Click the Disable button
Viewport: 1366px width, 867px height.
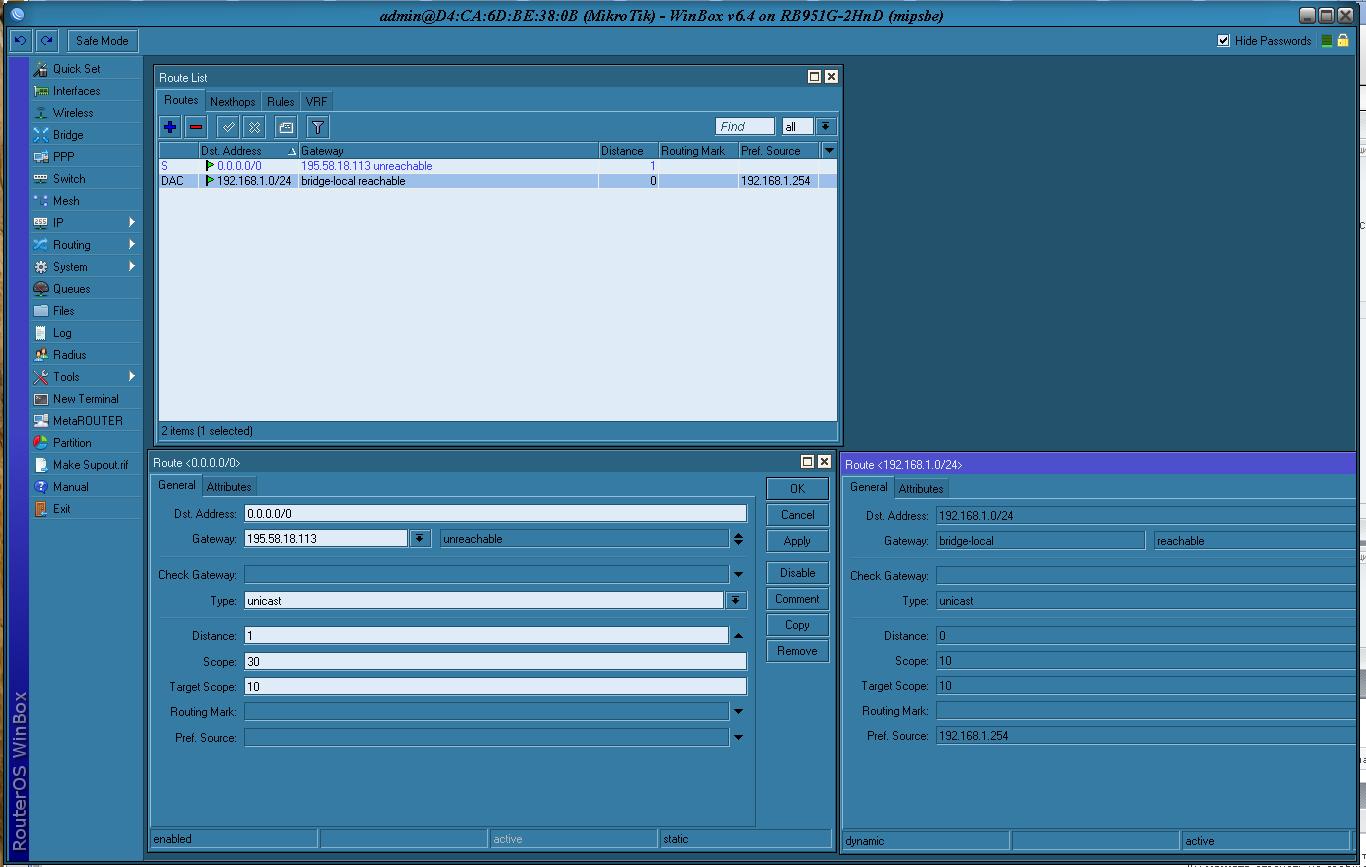pos(797,573)
